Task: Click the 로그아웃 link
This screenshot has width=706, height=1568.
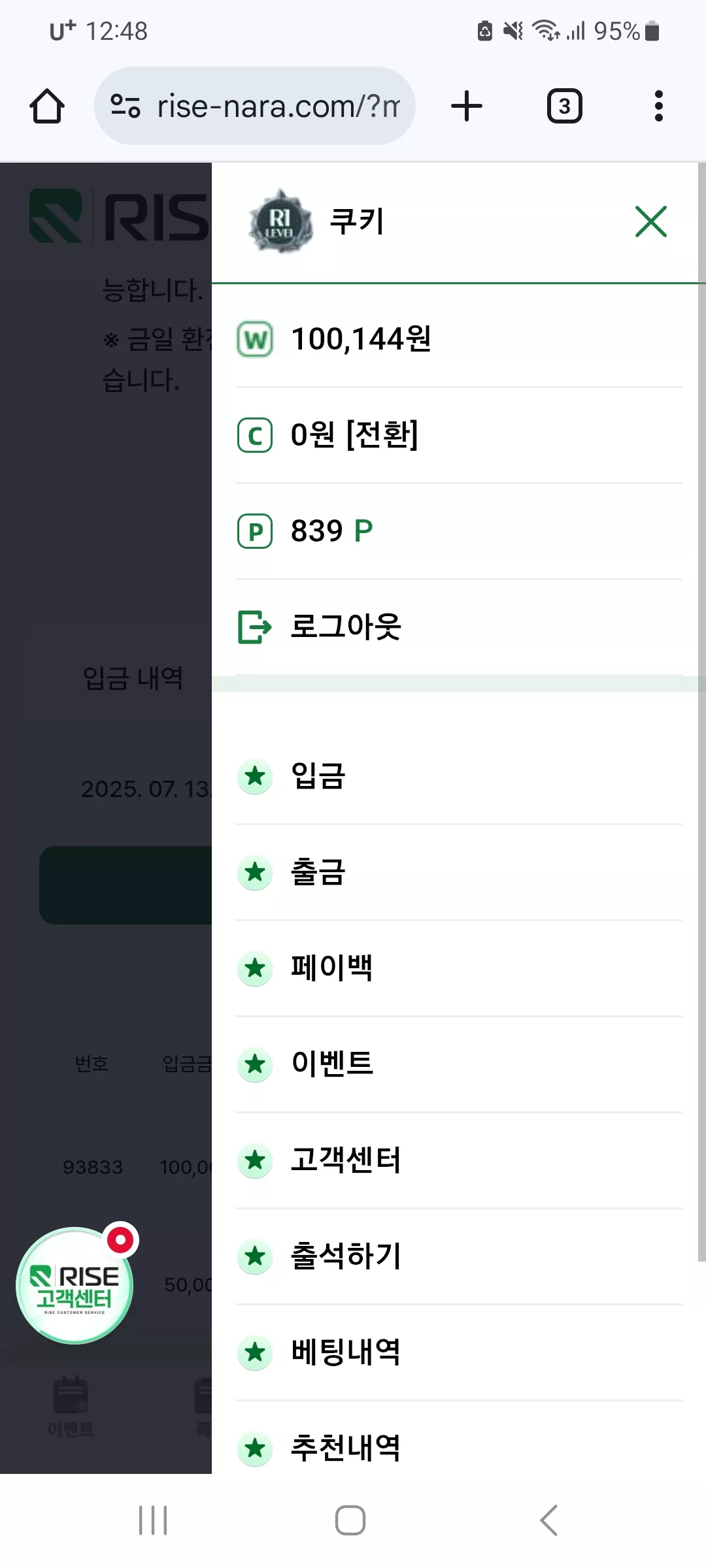Action: coord(346,627)
